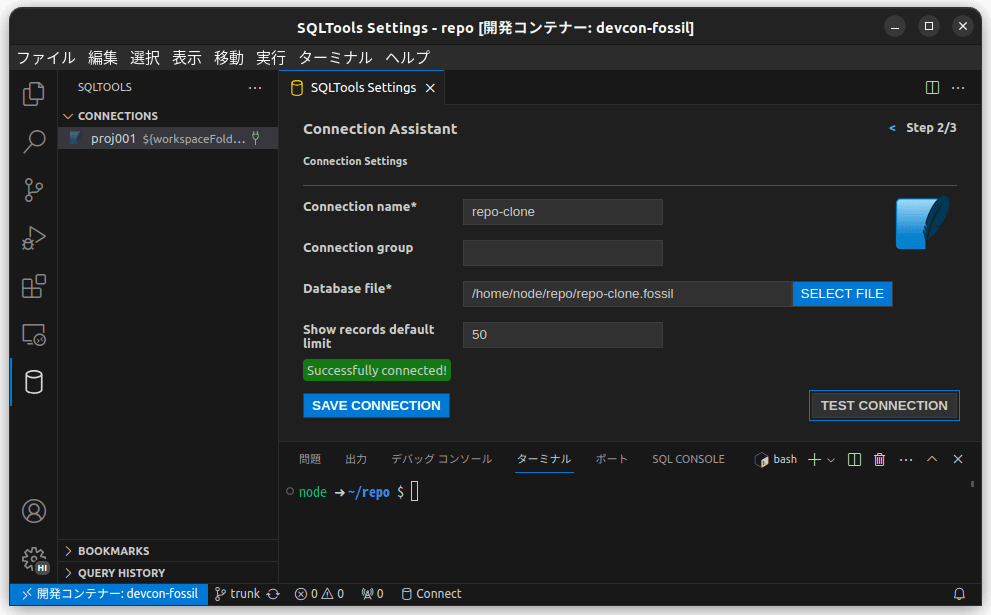Open the ヘルプ menu
Screen dimensions: 991x615
pos(407,58)
